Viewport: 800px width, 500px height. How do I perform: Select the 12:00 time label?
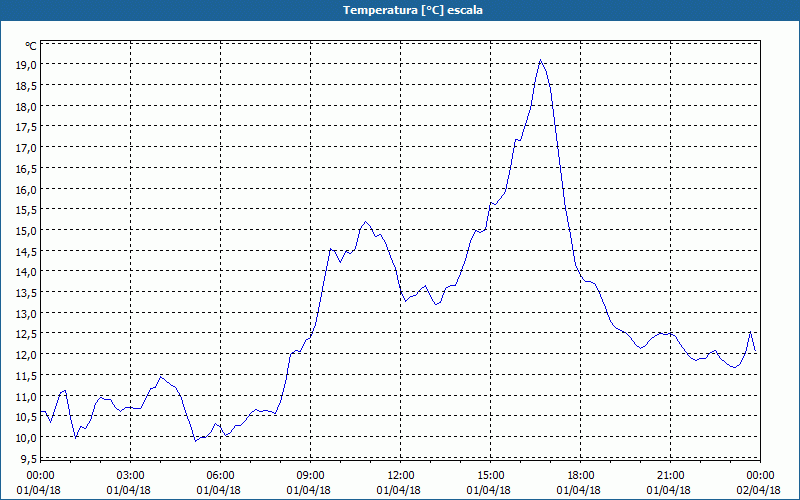[x=401, y=476]
